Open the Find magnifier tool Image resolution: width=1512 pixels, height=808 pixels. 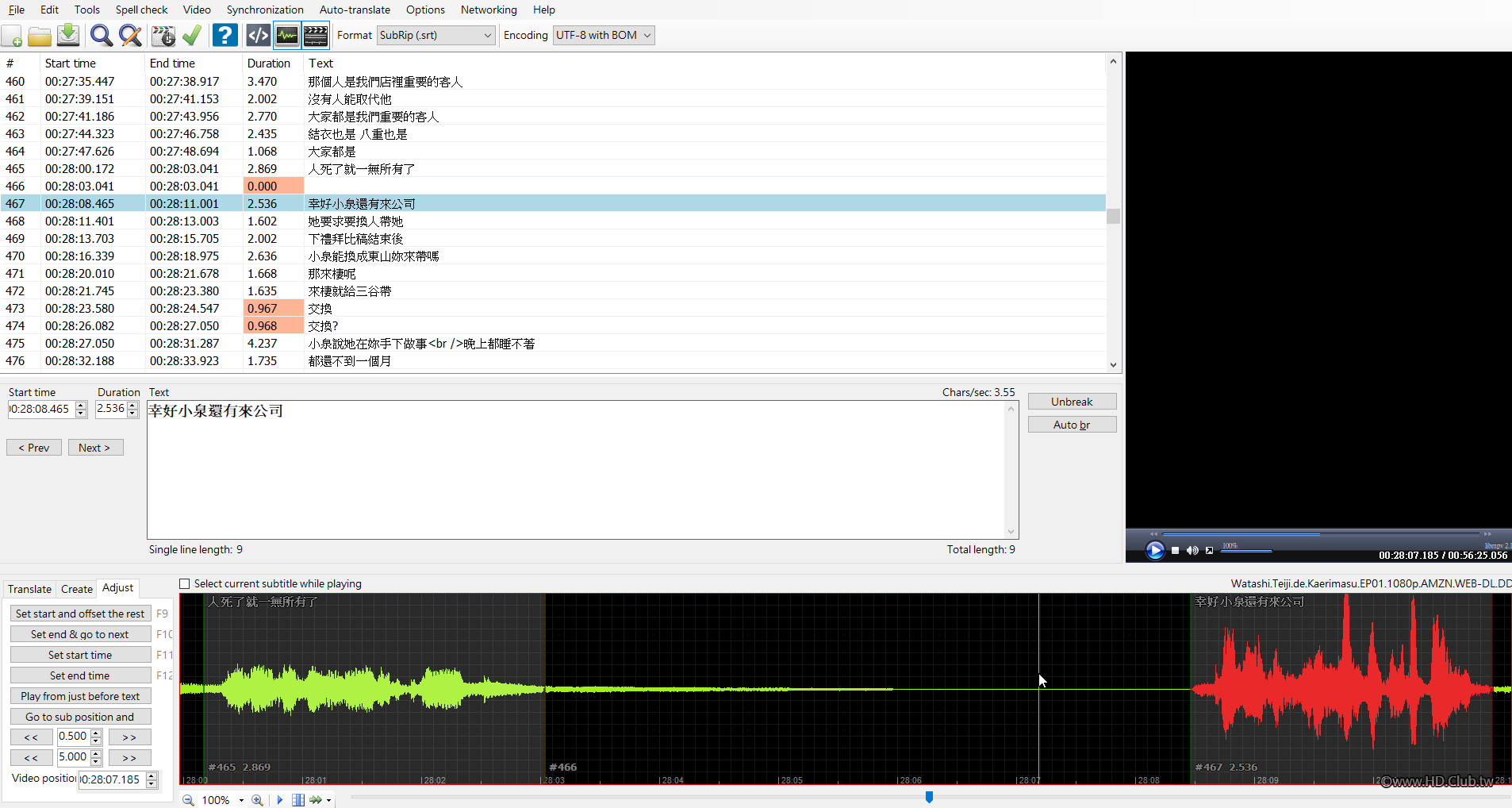coord(101,36)
